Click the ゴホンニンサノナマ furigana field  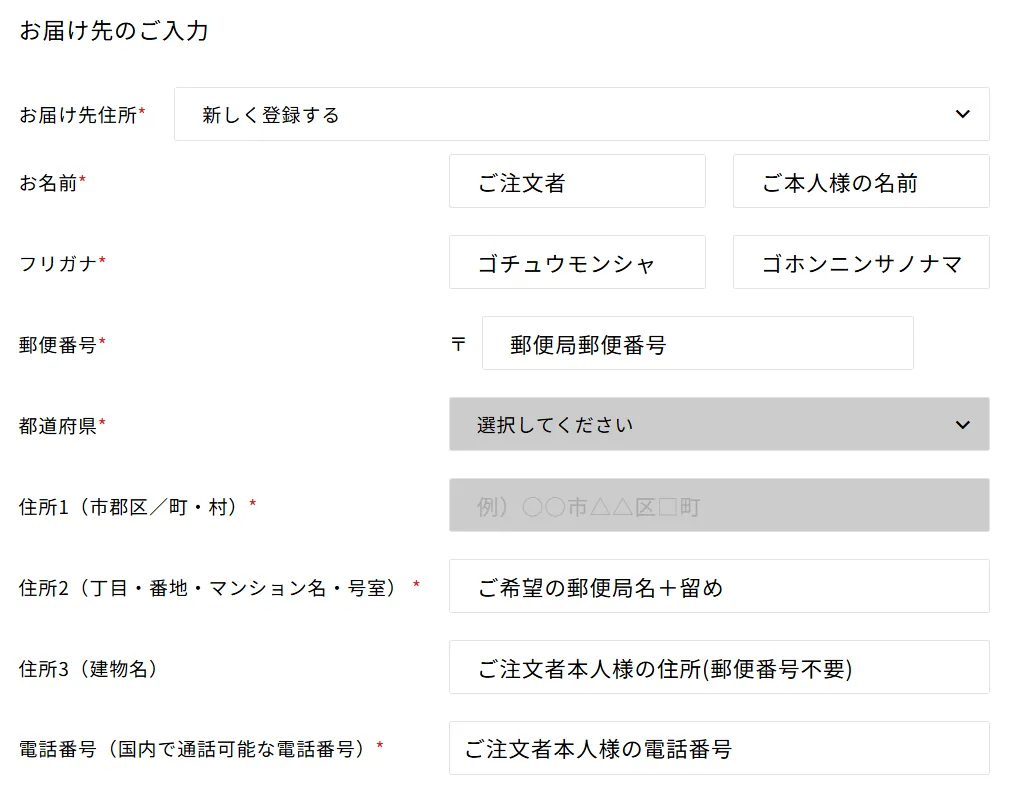tap(860, 263)
